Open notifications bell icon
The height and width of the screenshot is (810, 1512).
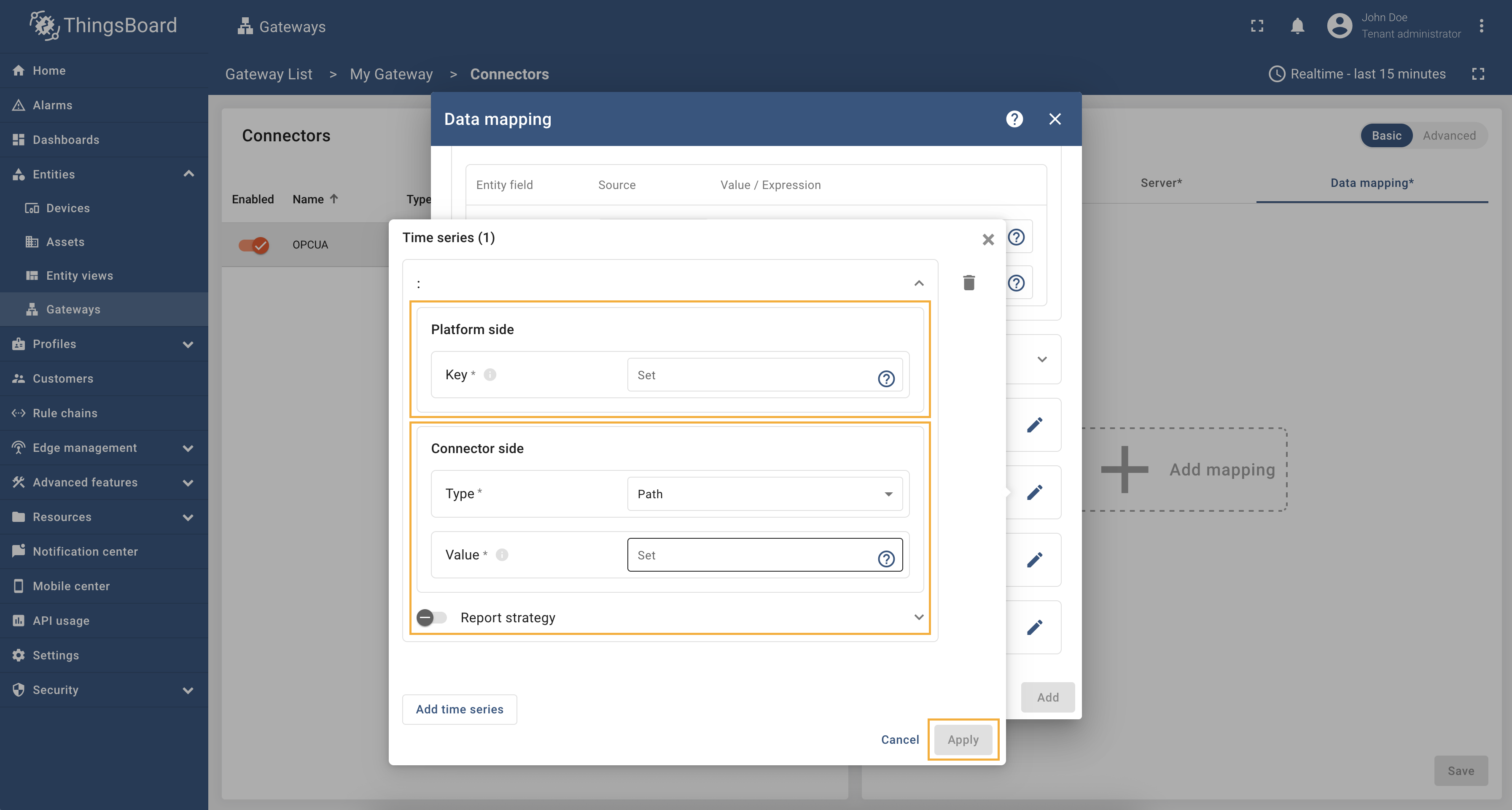pos(1297,26)
